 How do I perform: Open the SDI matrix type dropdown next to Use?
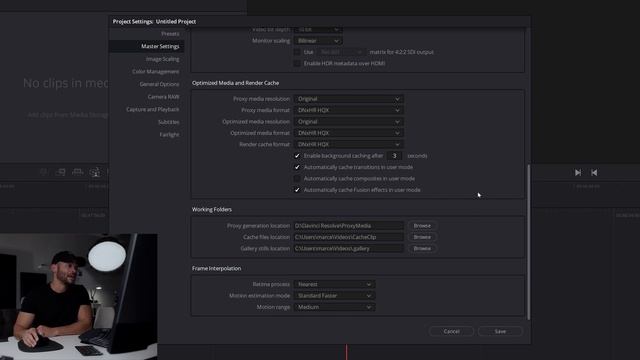click(x=341, y=52)
